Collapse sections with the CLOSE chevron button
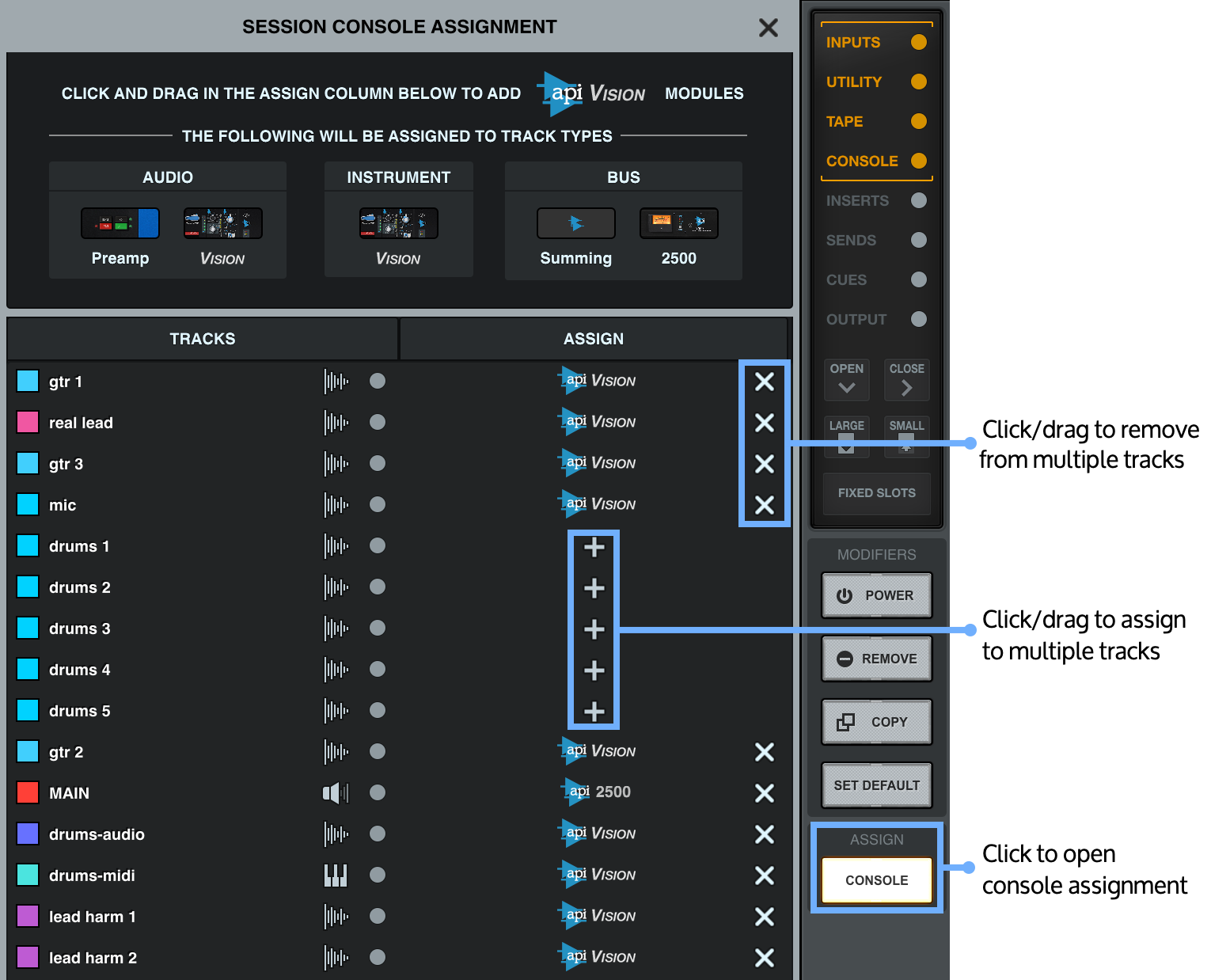This screenshot has height=980, width=1211. [x=906, y=380]
